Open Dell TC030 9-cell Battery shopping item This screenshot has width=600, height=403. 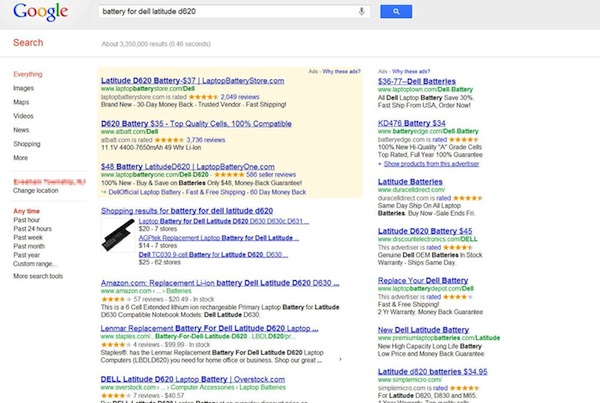(x=213, y=255)
